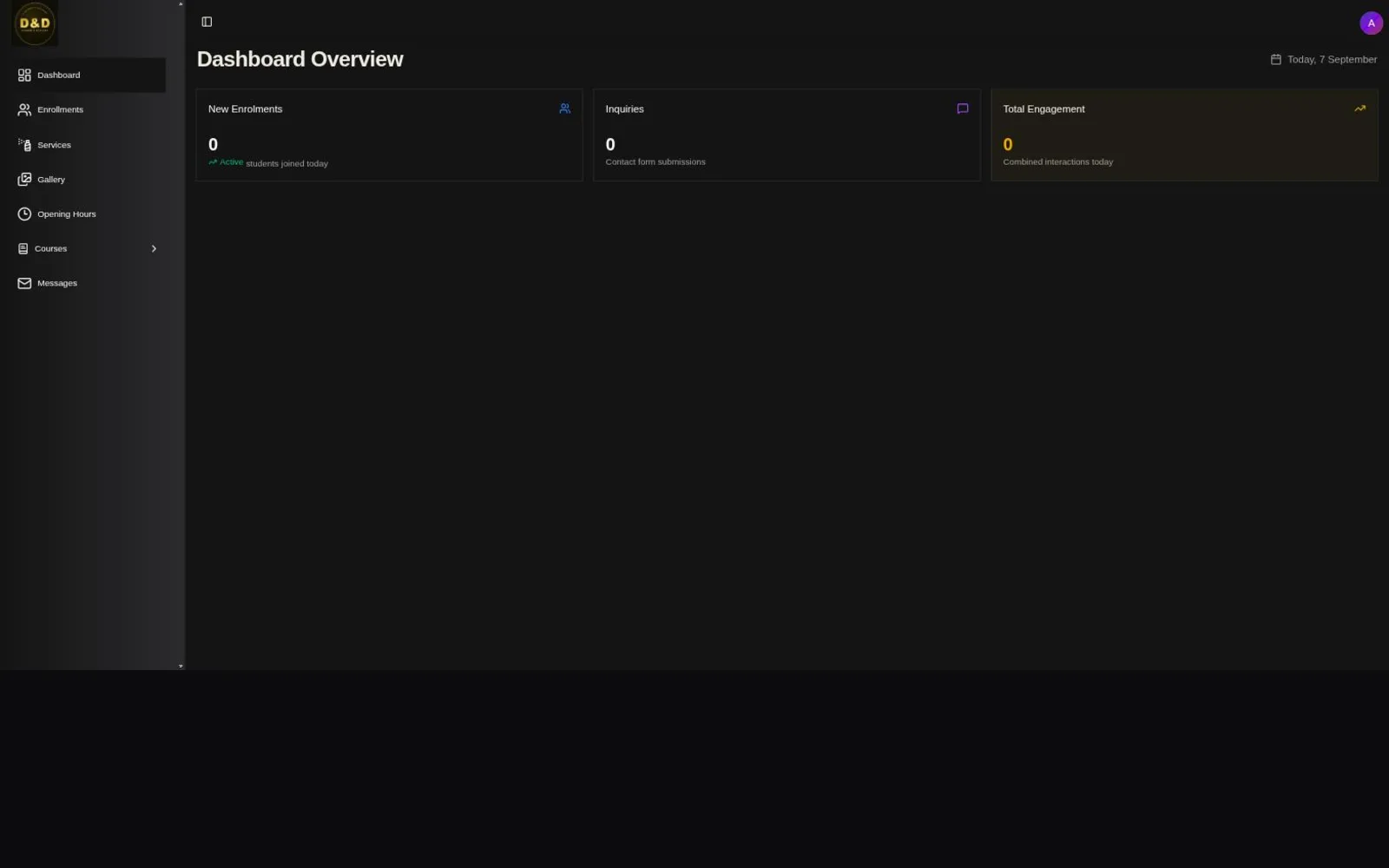Click the Today, 7 September date text
Image resolution: width=1389 pixels, height=868 pixels.
pos(1332,60)
